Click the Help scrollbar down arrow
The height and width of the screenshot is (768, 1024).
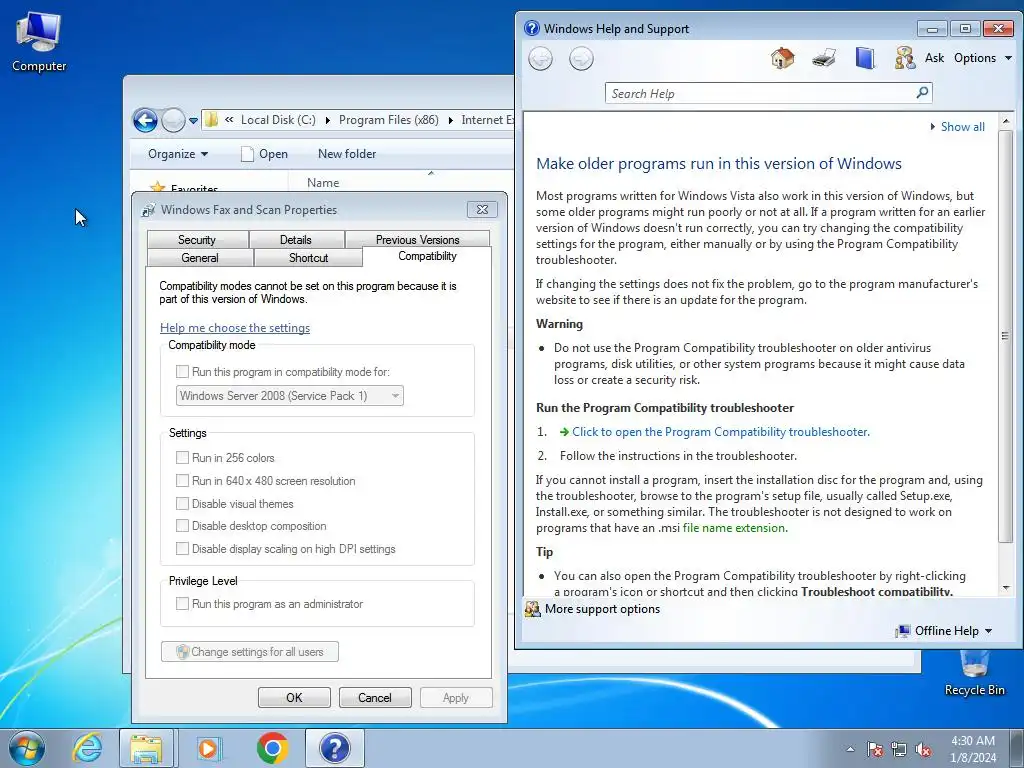click(x=1006, y=588)
